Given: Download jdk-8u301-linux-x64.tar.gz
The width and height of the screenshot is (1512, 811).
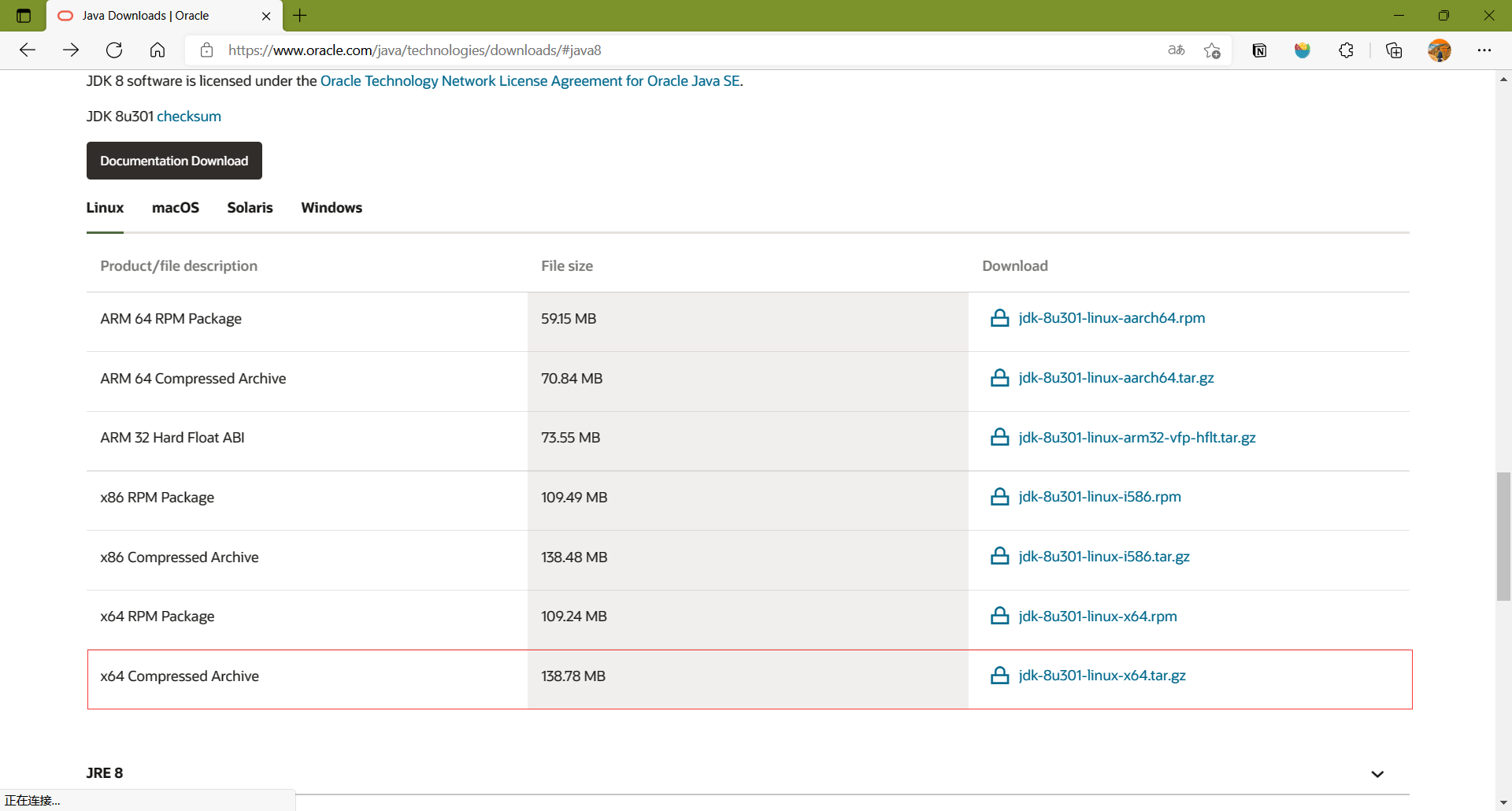Looking at the screenshot, I should (x=1102, y=676).
